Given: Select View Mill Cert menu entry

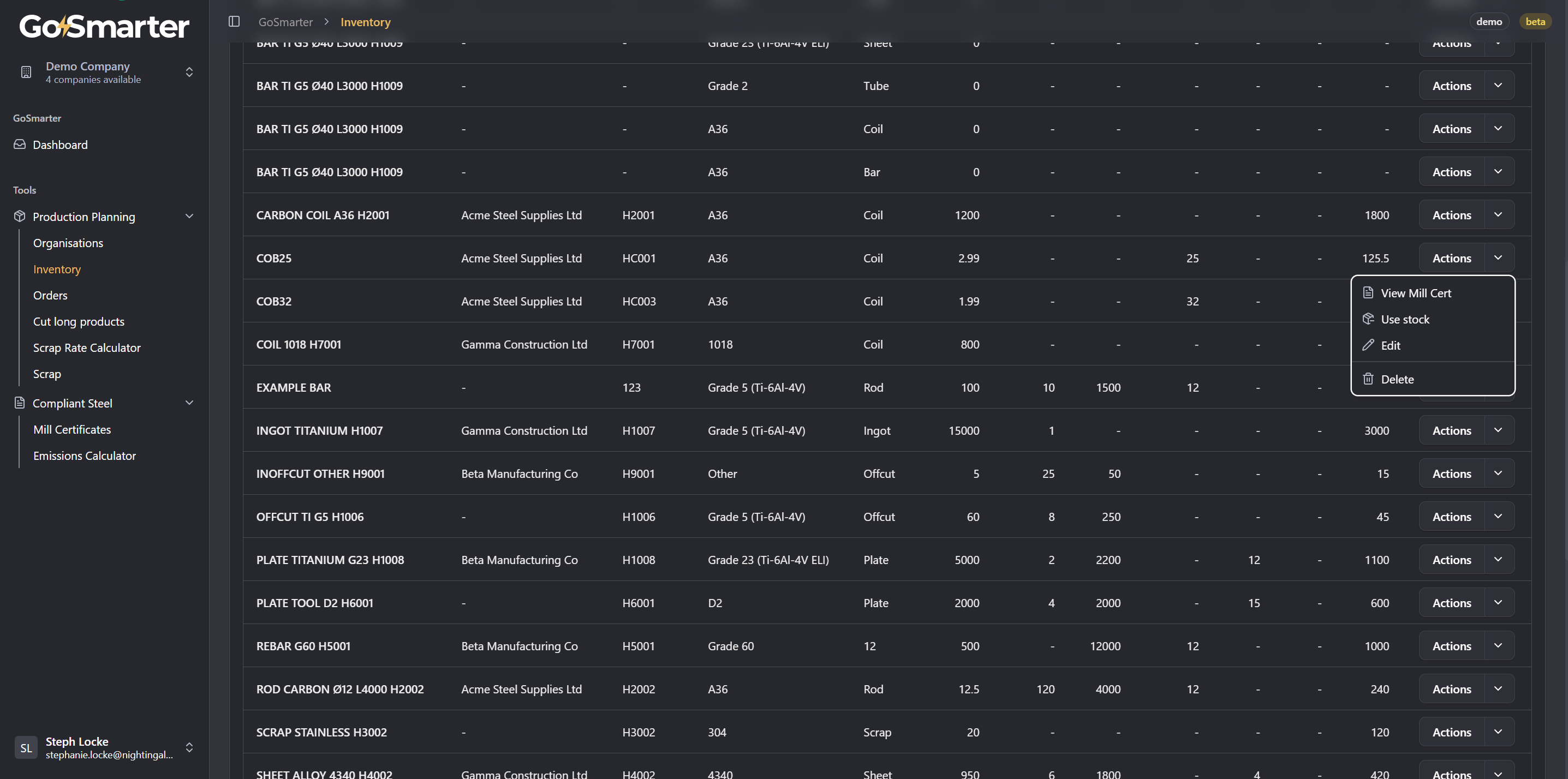Looking at the screenshot, I should [x=1415, y=293].
